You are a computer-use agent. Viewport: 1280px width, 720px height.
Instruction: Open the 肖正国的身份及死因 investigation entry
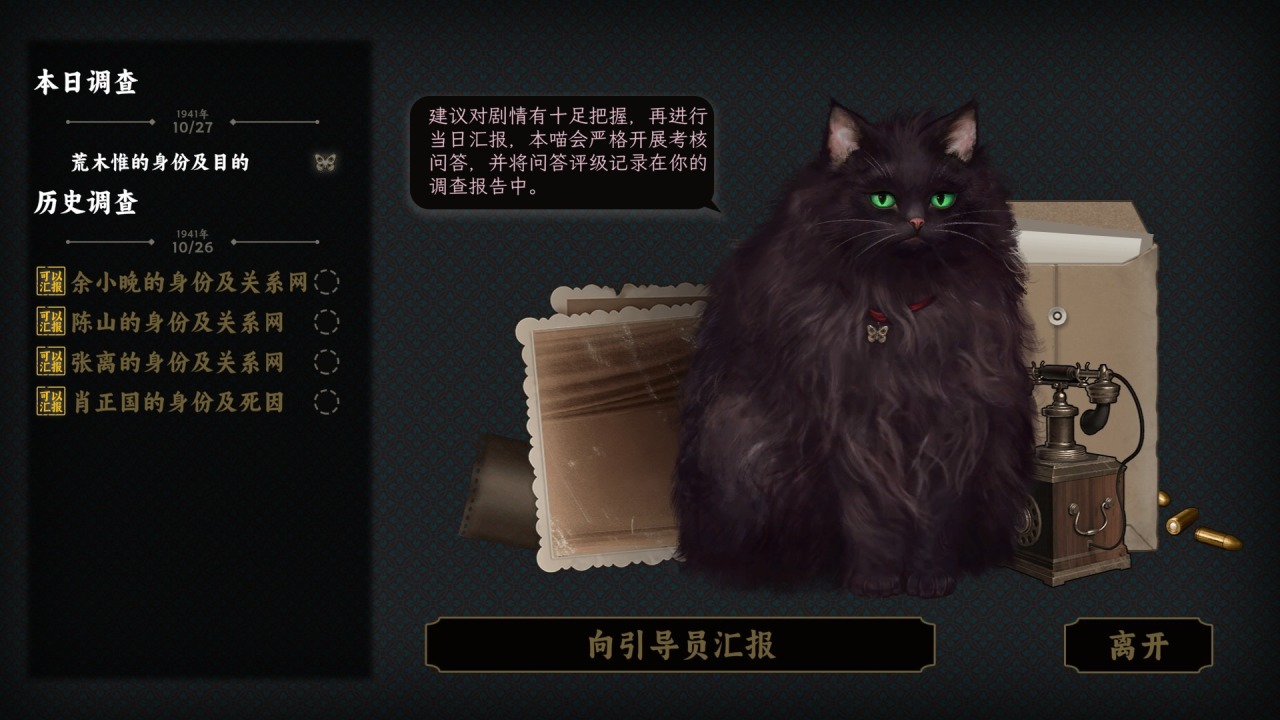click(x=178, y=402)
